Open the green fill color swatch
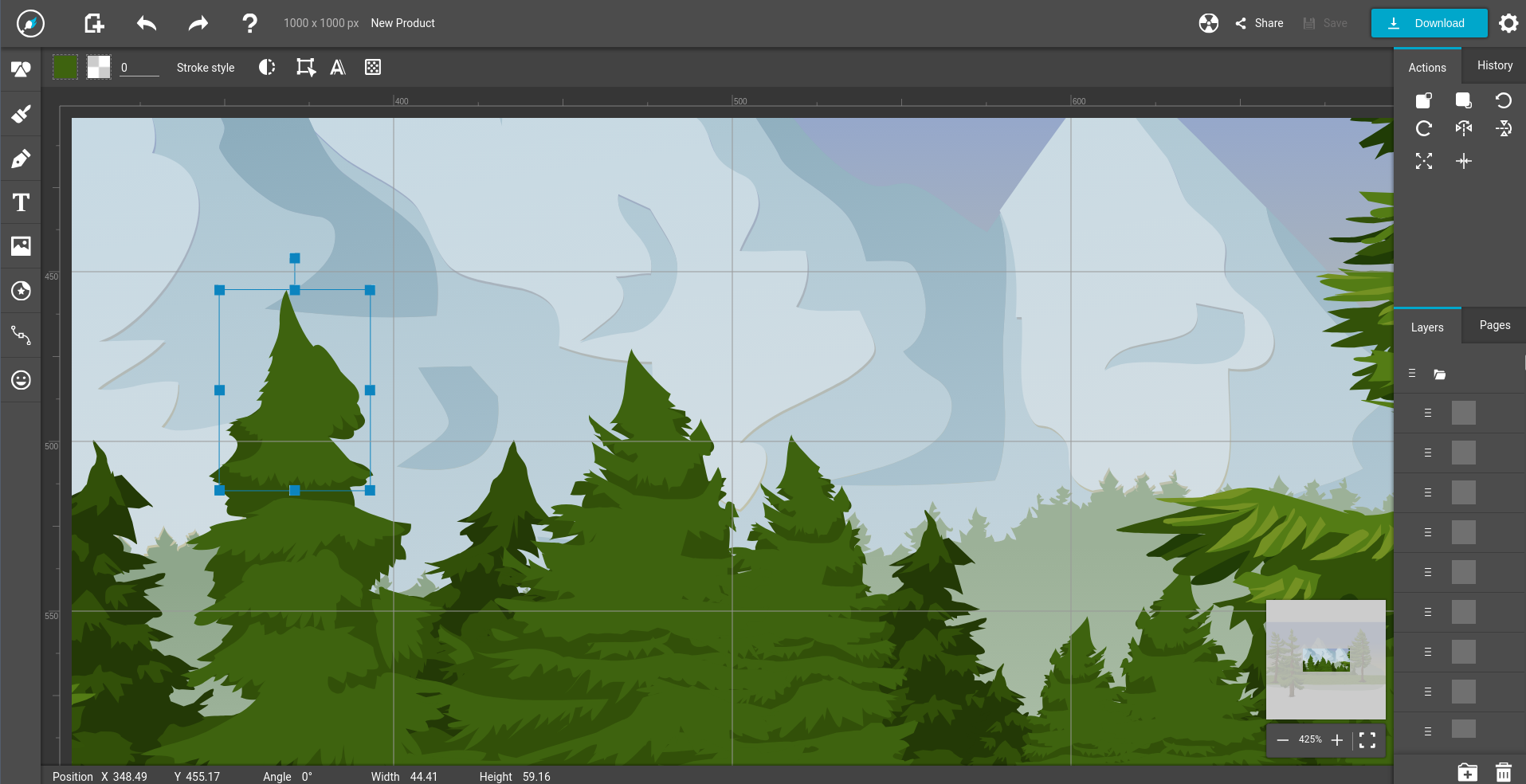This screenshot has width=1526, height=784. [65, 67]
